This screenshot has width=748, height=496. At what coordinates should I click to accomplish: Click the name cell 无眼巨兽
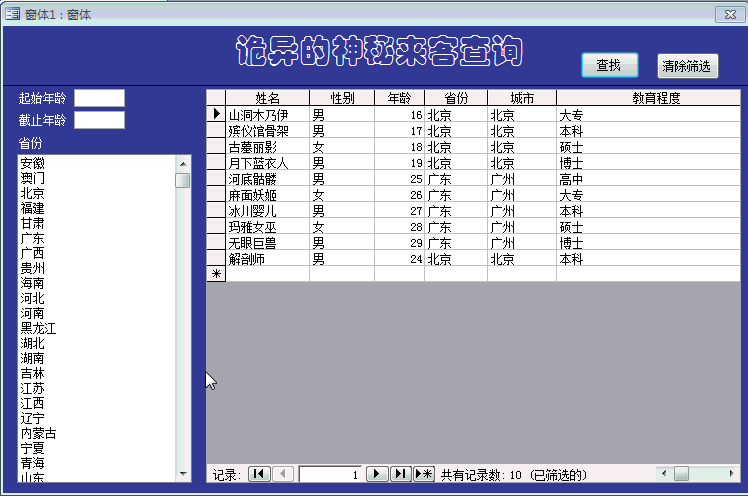[268, 243]
